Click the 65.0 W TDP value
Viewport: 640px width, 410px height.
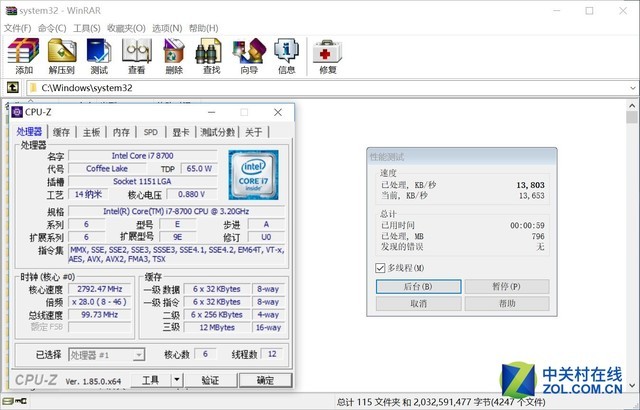199,168
